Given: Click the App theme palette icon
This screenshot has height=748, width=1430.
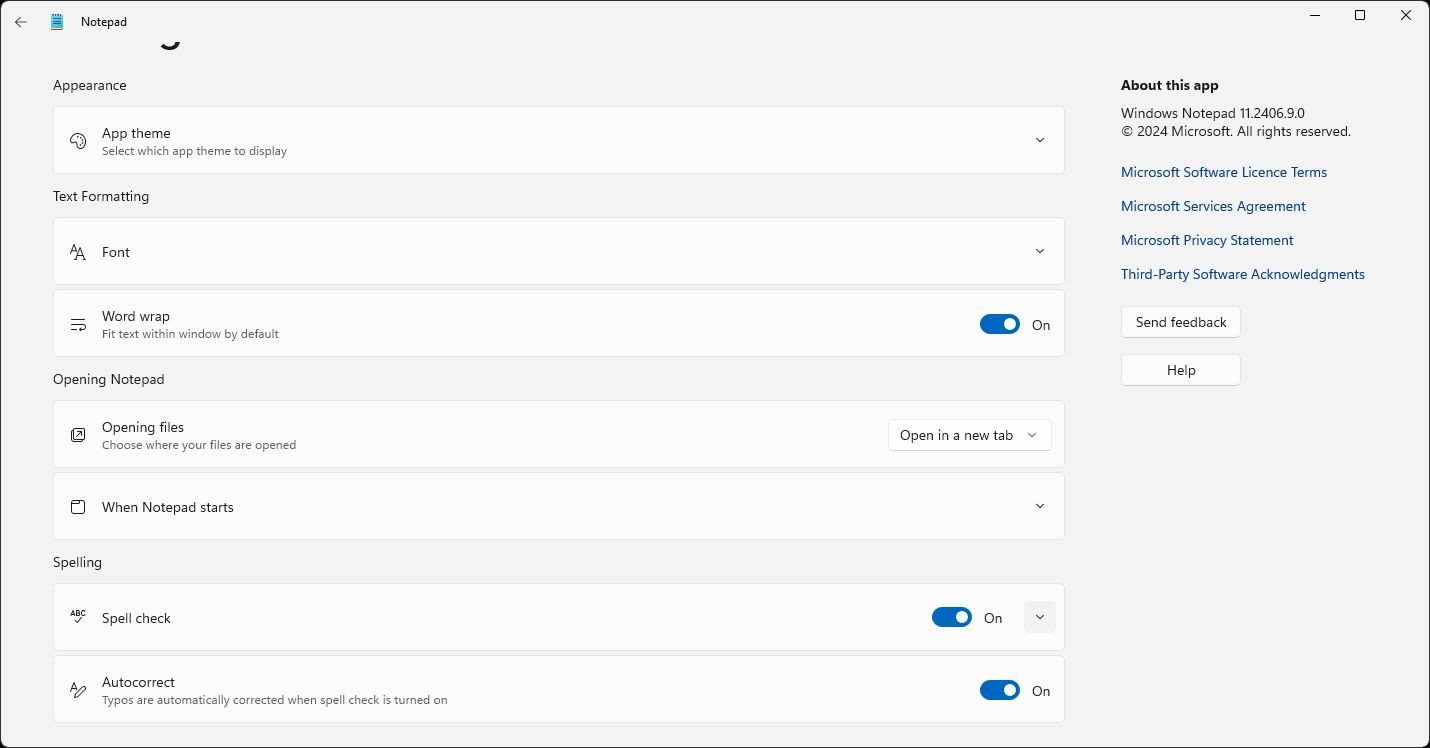Looking at the screenshot, I should coord(78,141).
